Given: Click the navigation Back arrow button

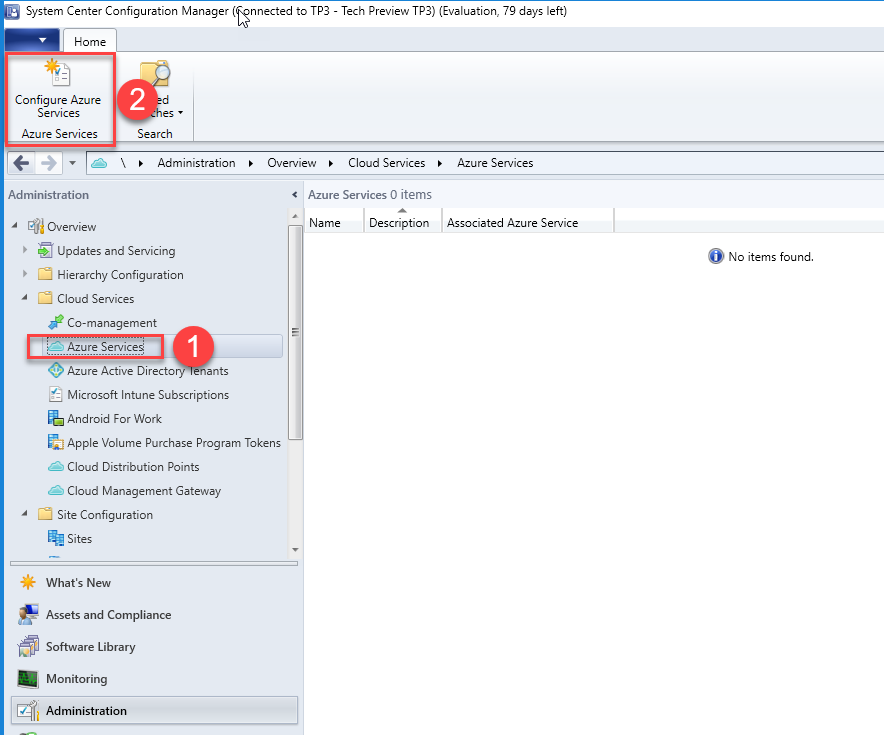Looking at the screenshot, I should (22, 163).
